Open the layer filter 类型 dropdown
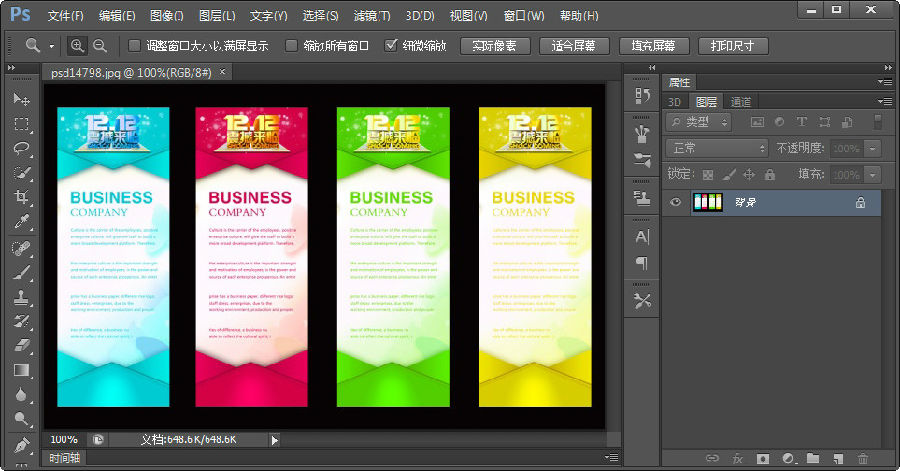Image resolution: width=900 pixels, height=471 pixels. click(698, 121)
